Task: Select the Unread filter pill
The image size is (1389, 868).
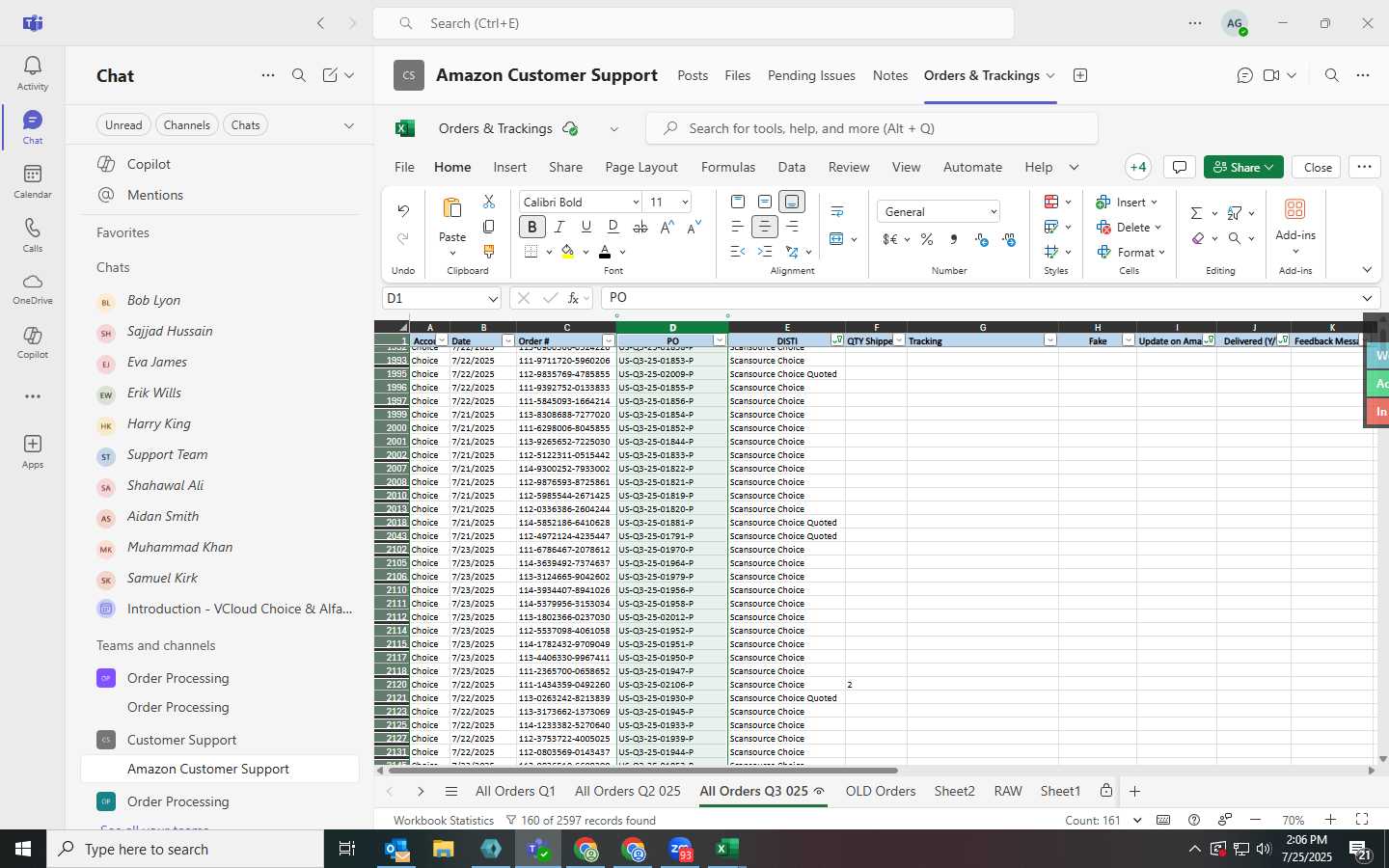Action: [123, 125]
